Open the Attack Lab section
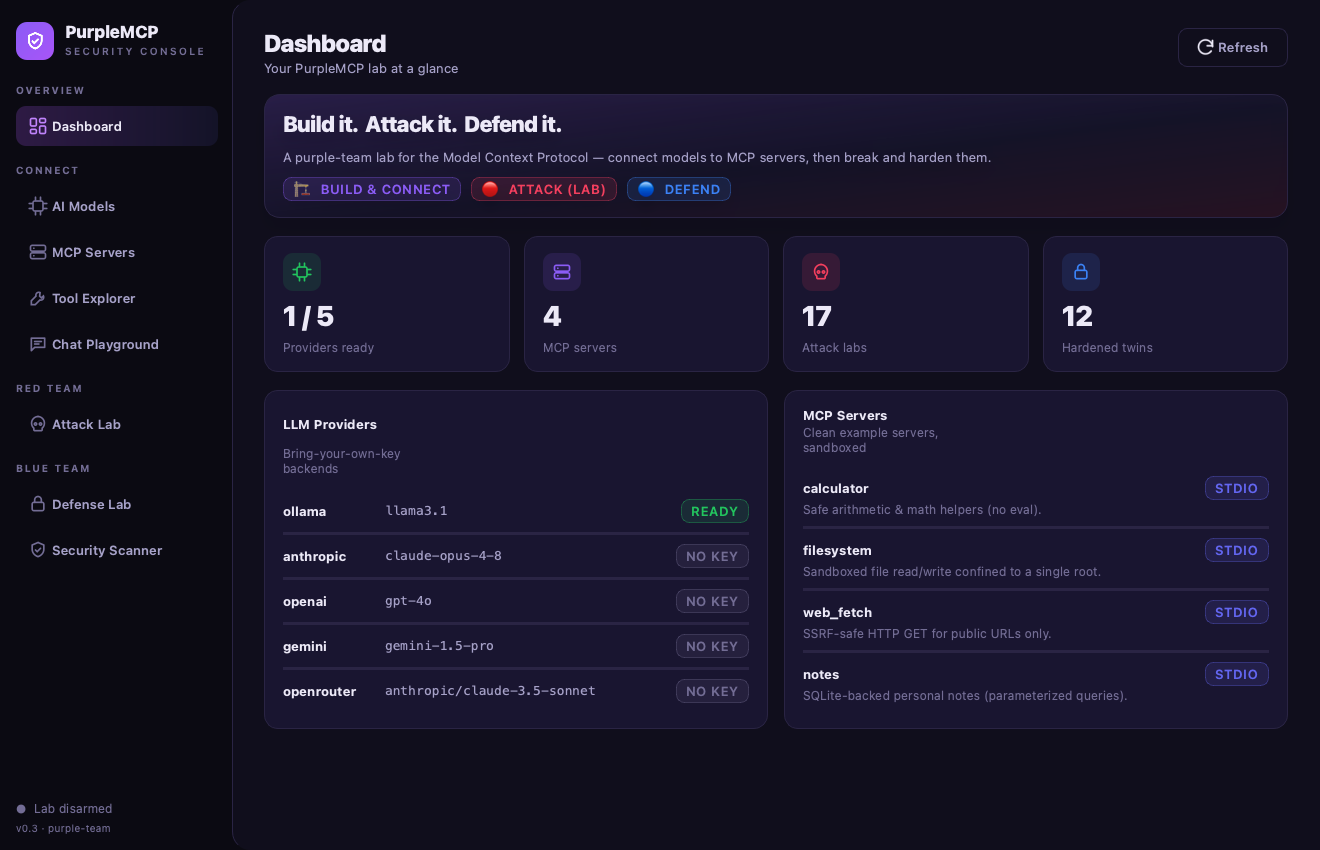 117,424
